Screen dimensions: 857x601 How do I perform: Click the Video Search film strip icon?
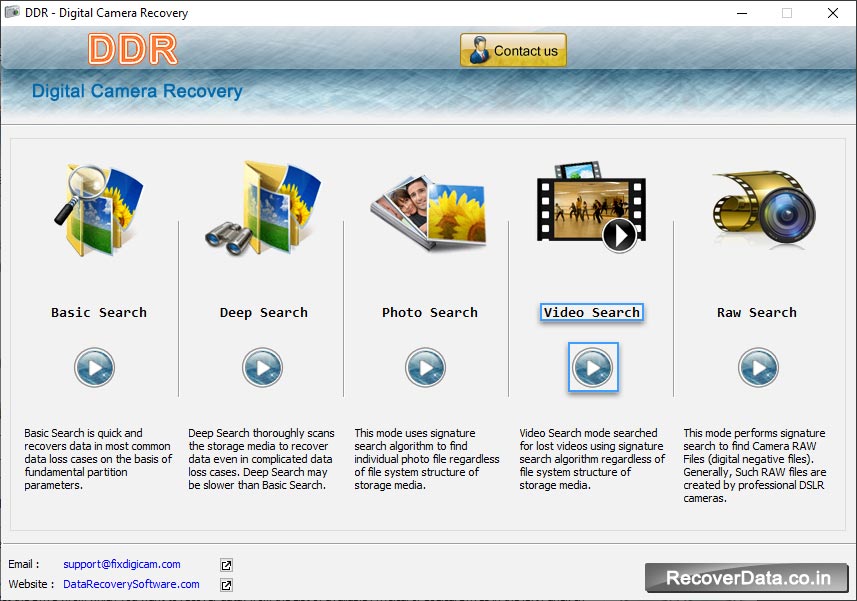pyautogui.click(x=591, y=207)
